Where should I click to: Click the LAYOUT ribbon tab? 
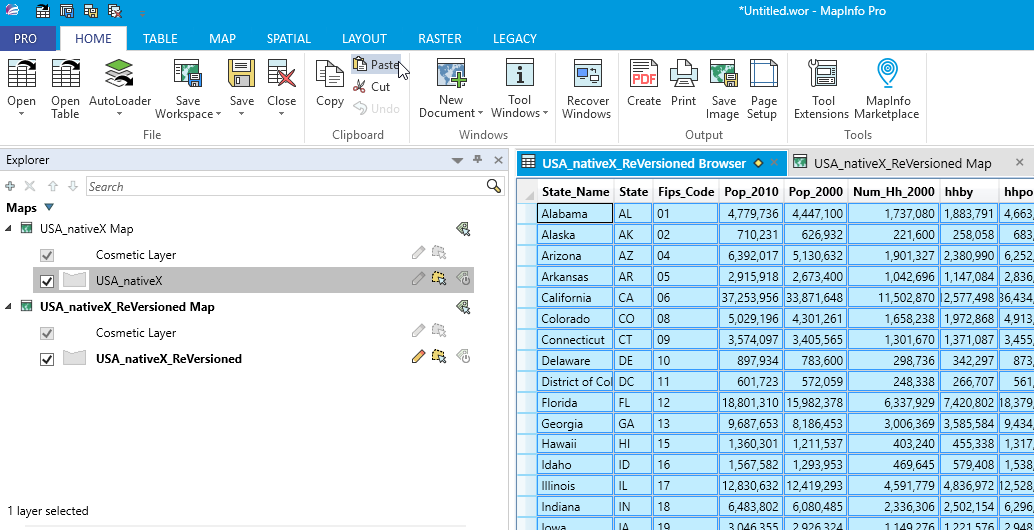coord(364,38)
